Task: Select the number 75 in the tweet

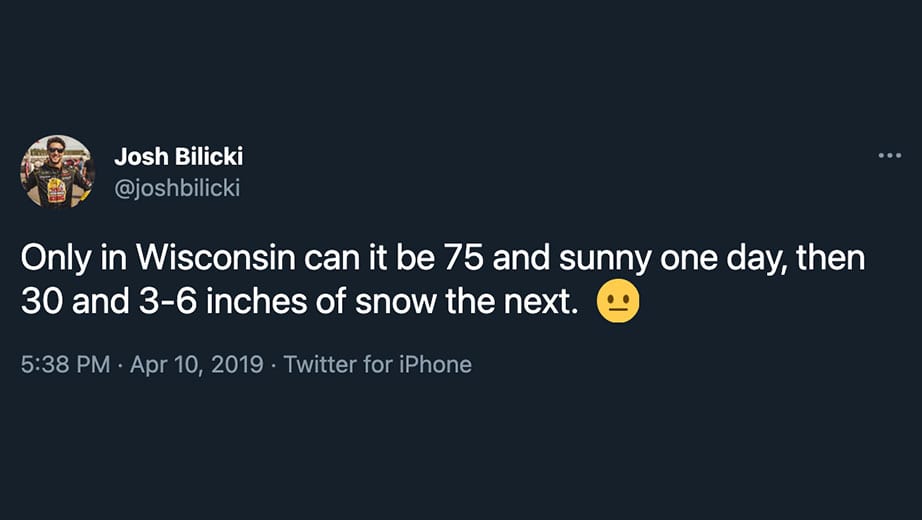Action: [463, 258]
